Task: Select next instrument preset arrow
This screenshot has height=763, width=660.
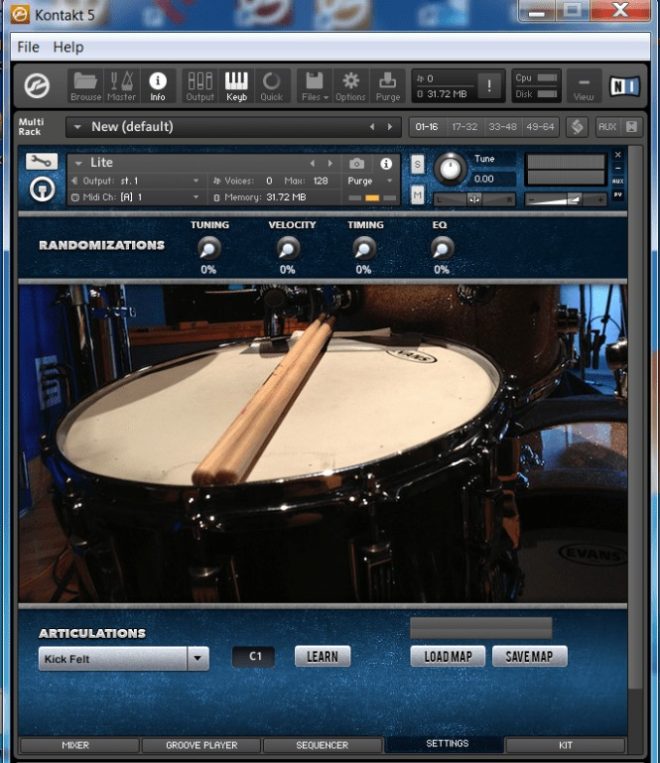Action: point(330,164)
